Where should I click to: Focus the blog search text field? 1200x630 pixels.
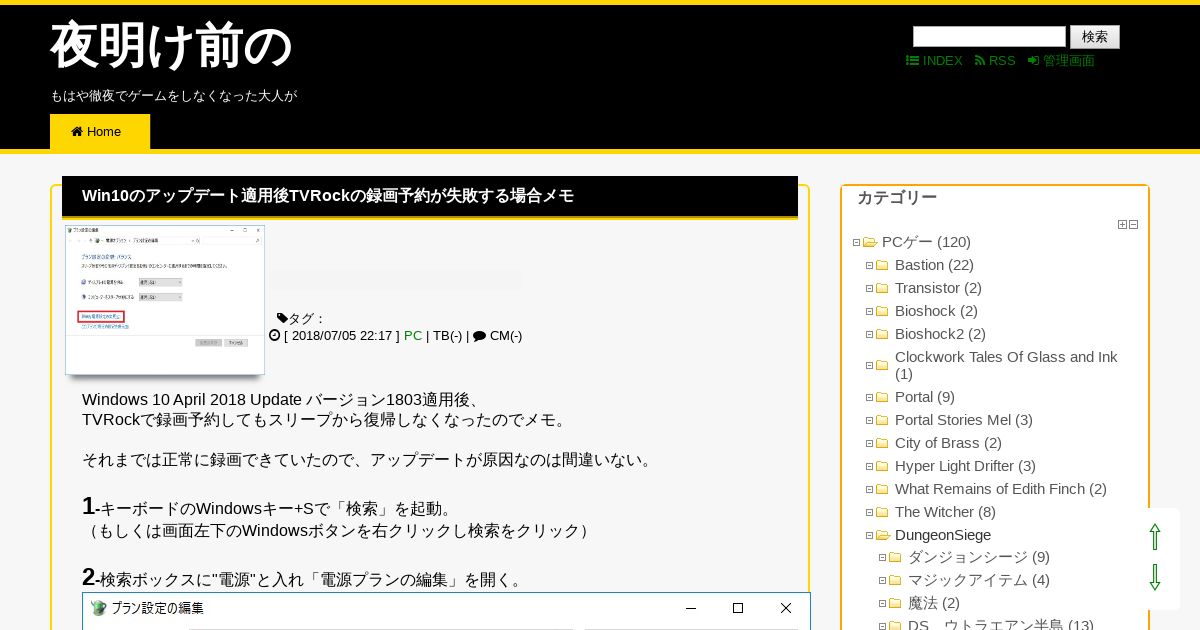click(989, 37)
